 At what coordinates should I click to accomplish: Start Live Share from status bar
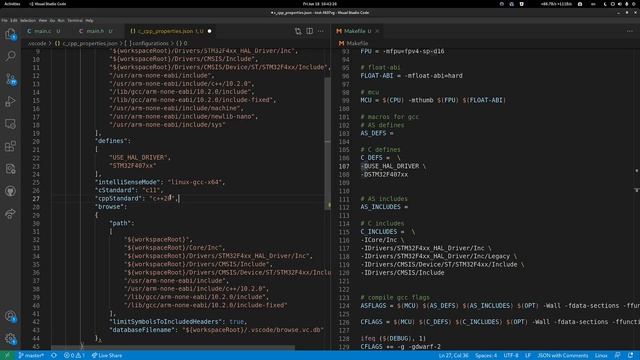pyautogui.click(x=107, y=356)
